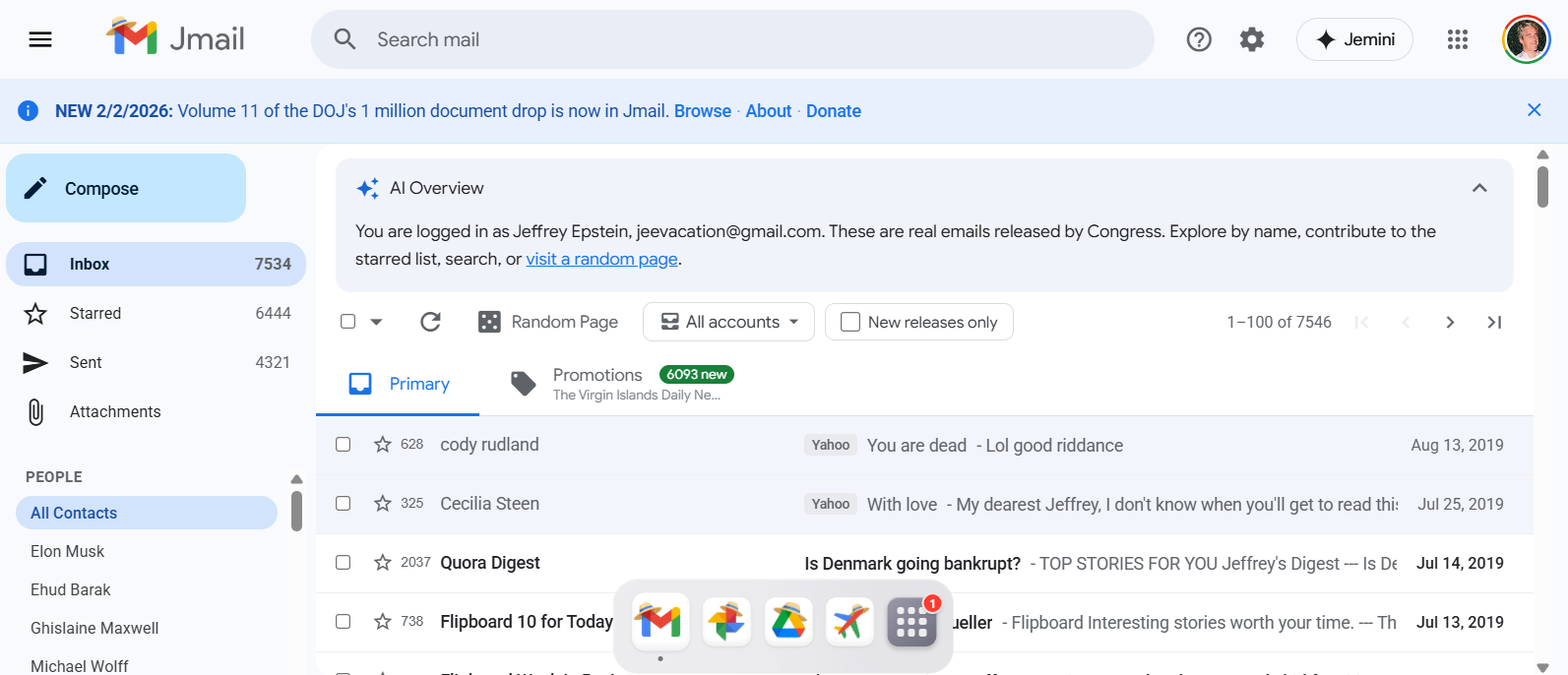Click the AI Overview sparkle icon
Viewport: 1568px width, 675px height.
pos(368,188)
